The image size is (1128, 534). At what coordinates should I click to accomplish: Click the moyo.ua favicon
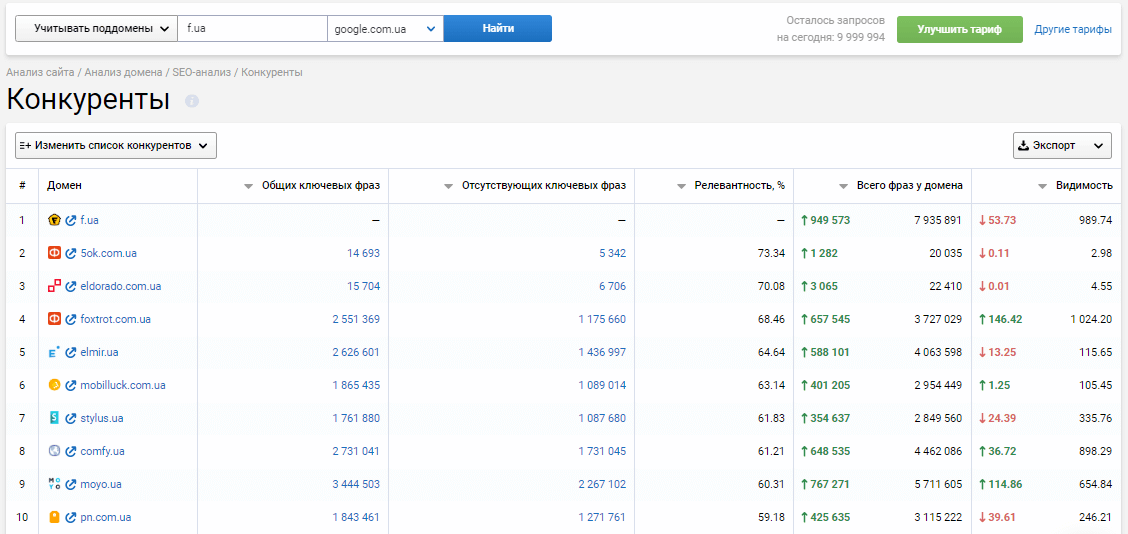point(54,484)
